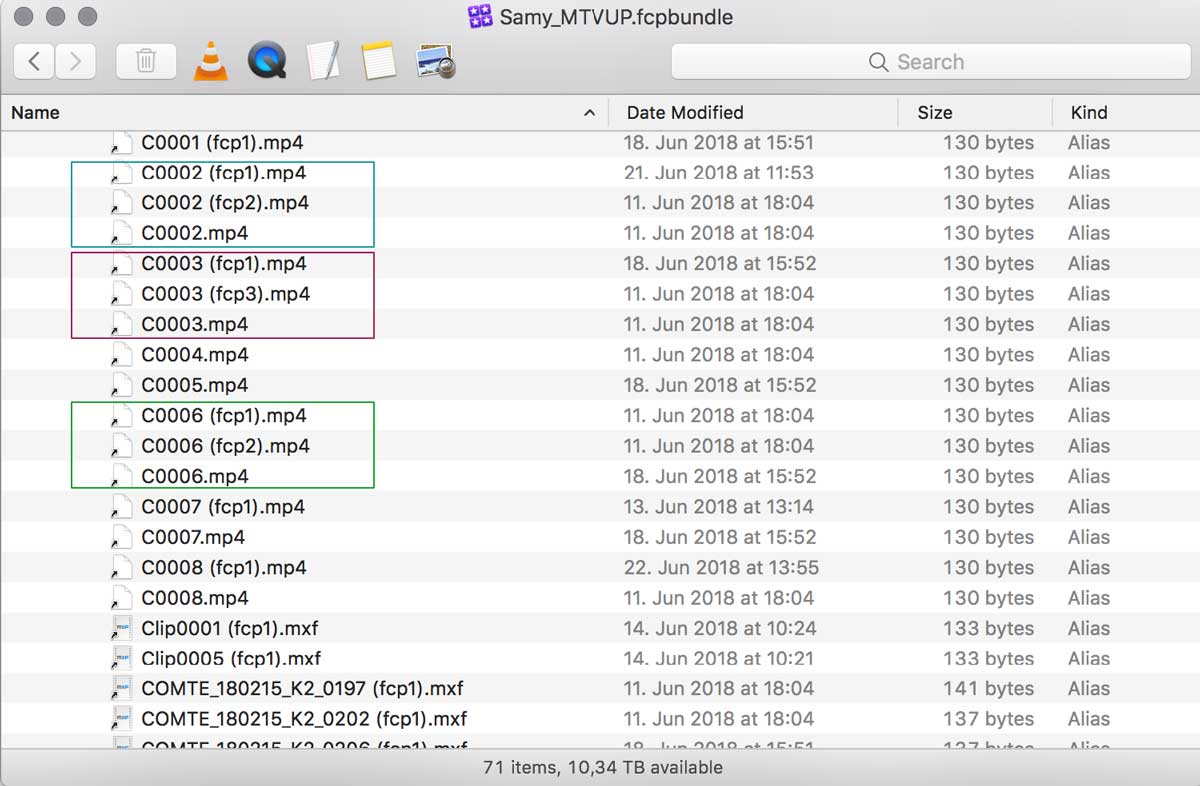1200x786 pixels.
Task: Select file icon of C0002 (fcp1).mp4
Action: (121, 173)
